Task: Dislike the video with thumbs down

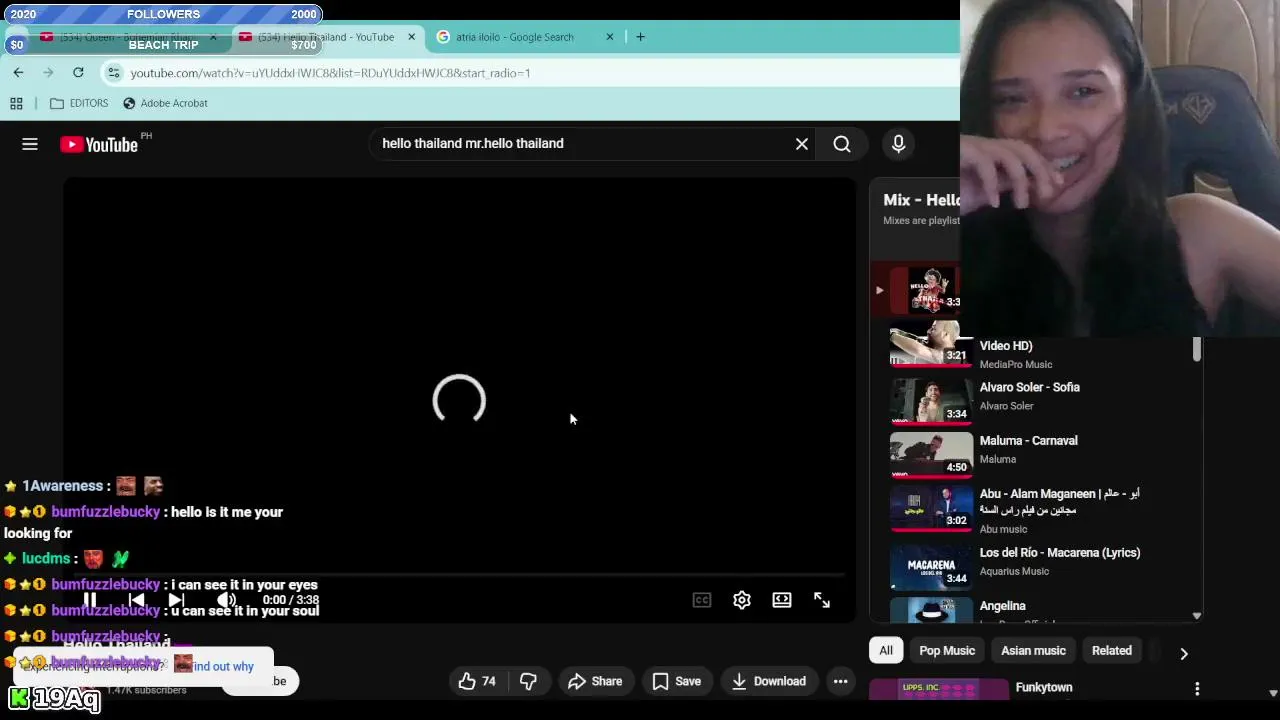Action: click(529, 681)
